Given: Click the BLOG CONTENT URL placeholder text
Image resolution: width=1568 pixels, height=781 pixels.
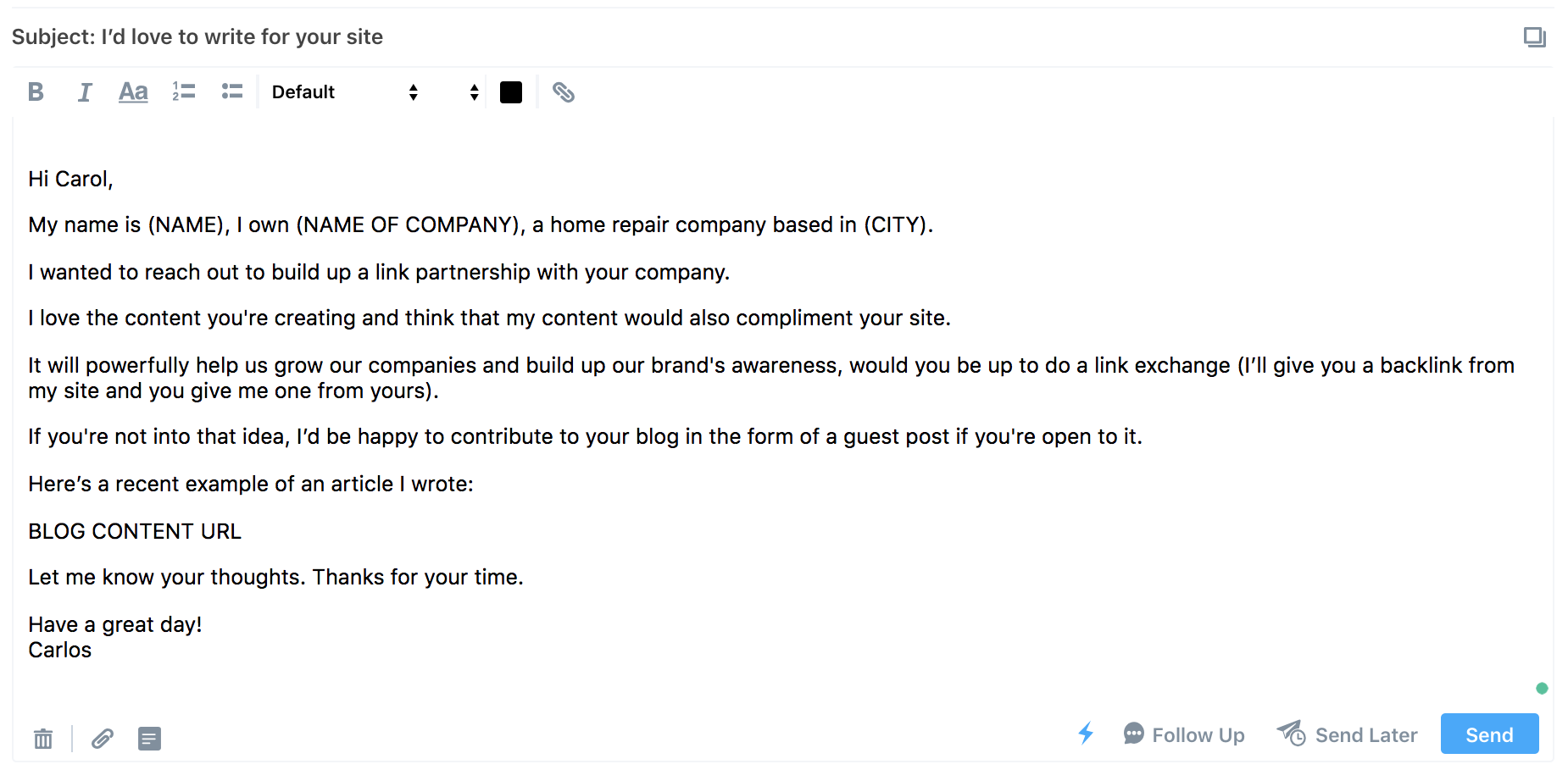Looking at the screenshot, I should point(135,531).
